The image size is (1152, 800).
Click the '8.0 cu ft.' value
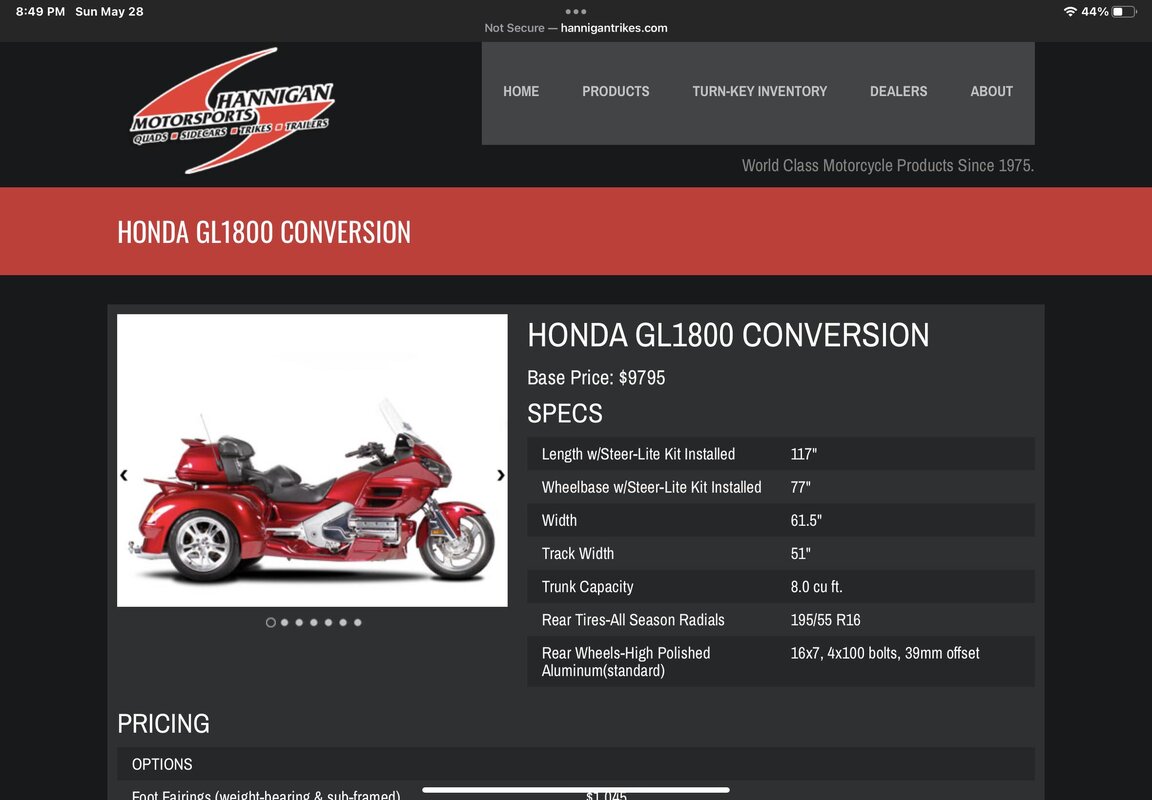tap(816, 586)
